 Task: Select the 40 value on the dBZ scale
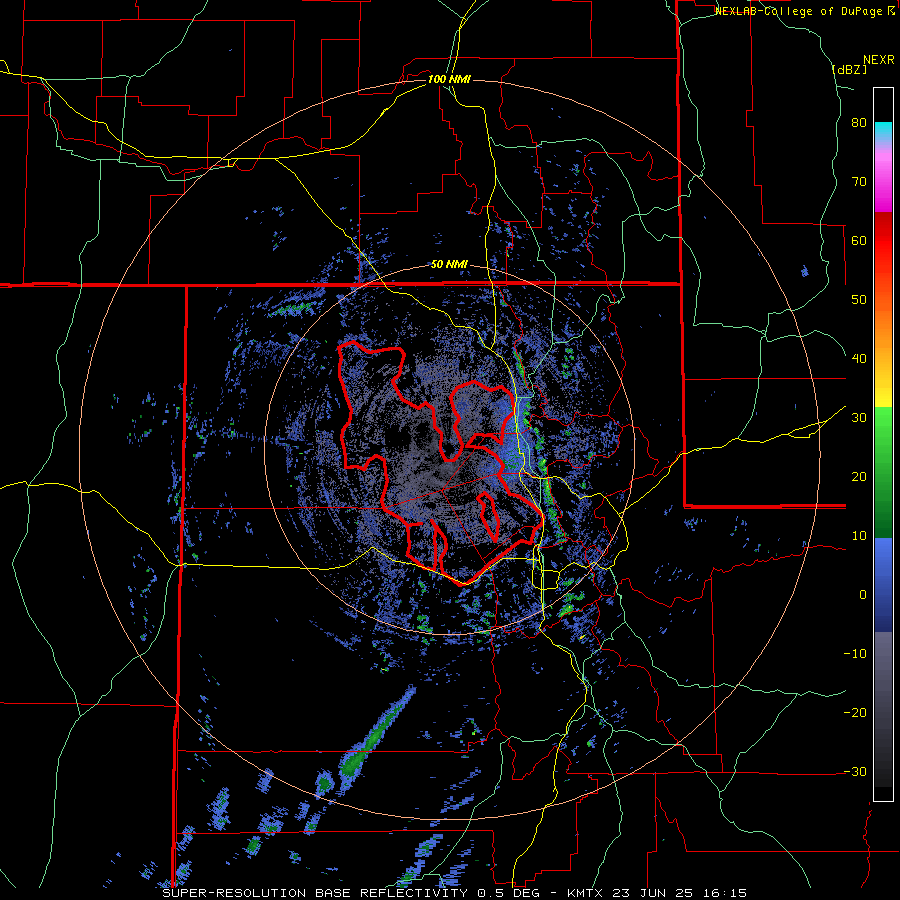coord(859,359)
